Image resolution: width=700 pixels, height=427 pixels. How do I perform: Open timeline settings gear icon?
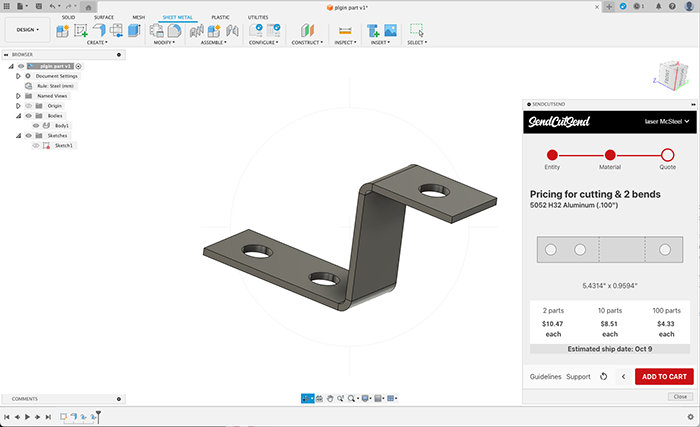690,416
